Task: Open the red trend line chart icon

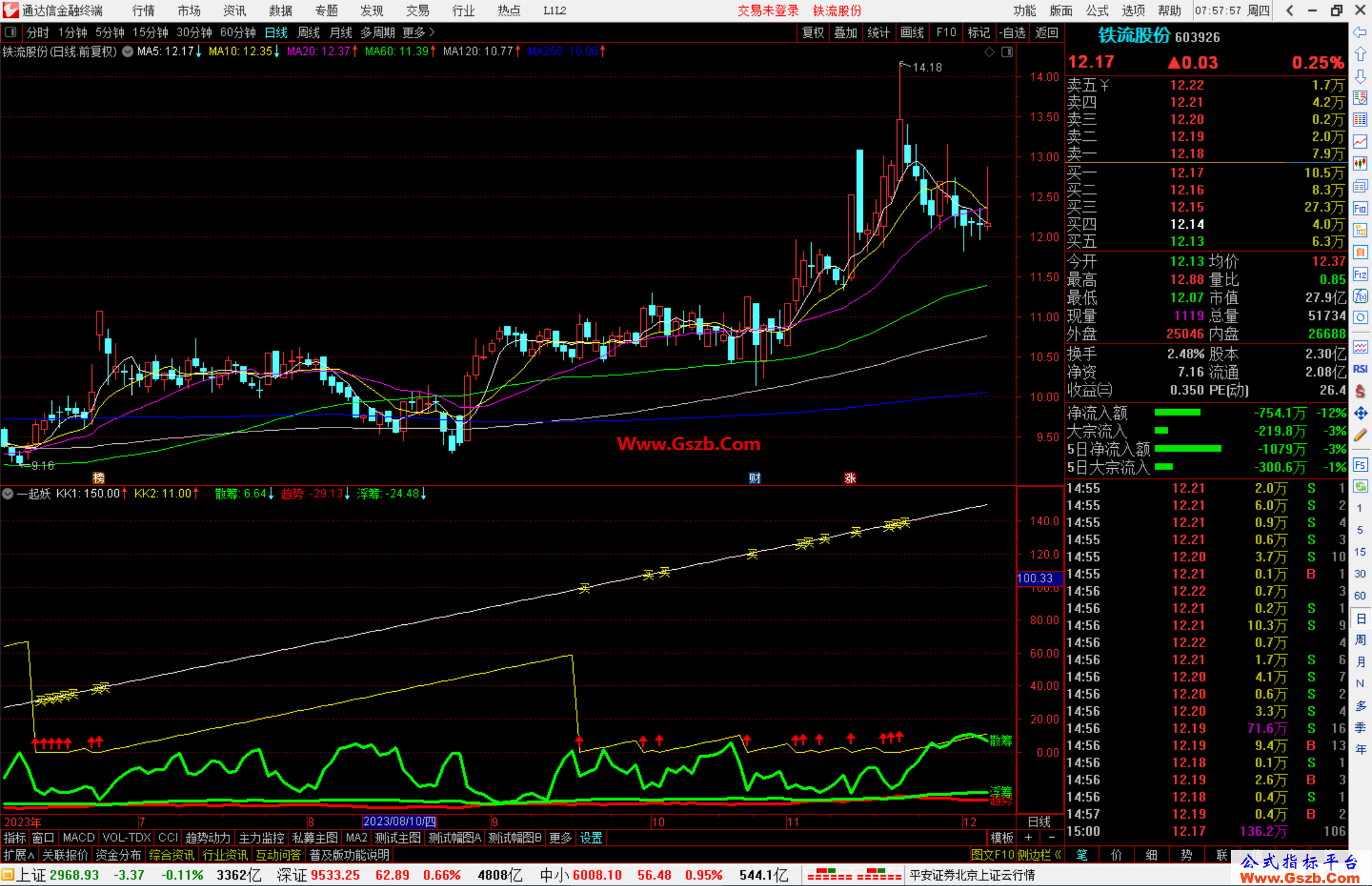Action: point(1360,142)
